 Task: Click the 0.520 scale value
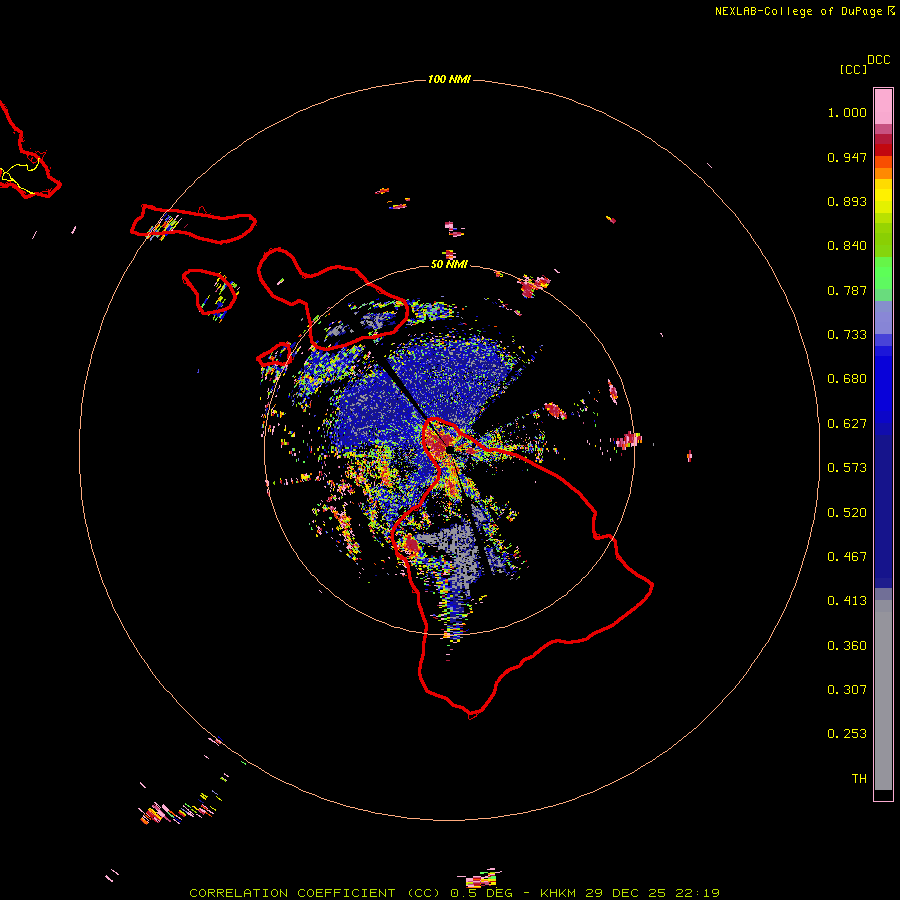[x=847, y=513]
